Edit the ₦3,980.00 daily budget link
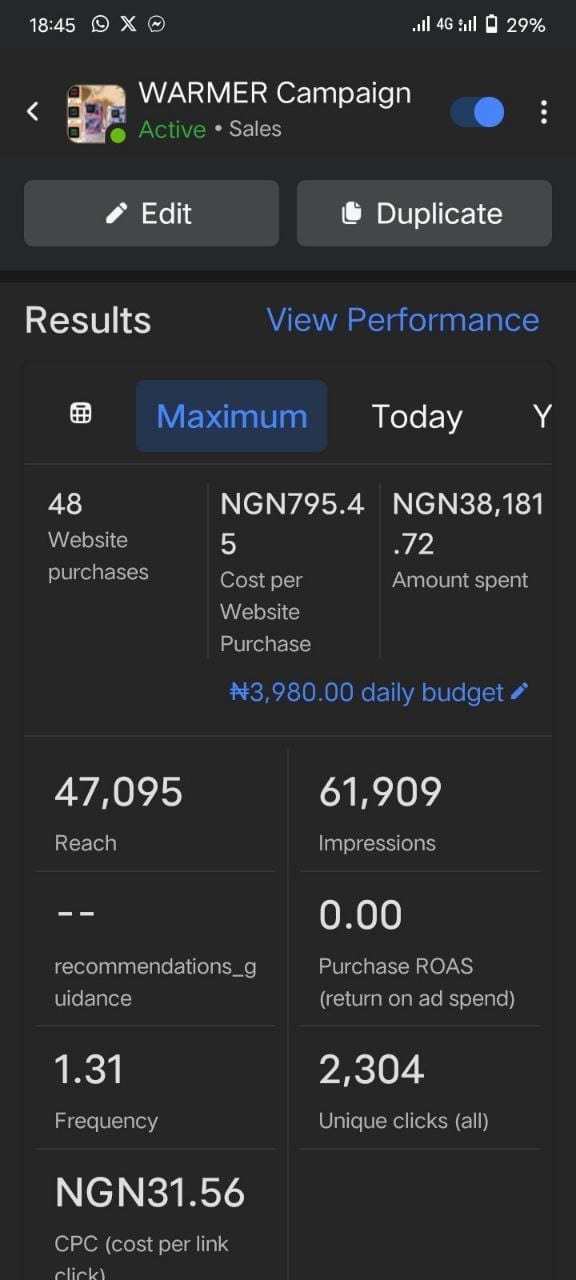Image resolution: width=576 pixels, height=1280 pixels. click(366, 692)
